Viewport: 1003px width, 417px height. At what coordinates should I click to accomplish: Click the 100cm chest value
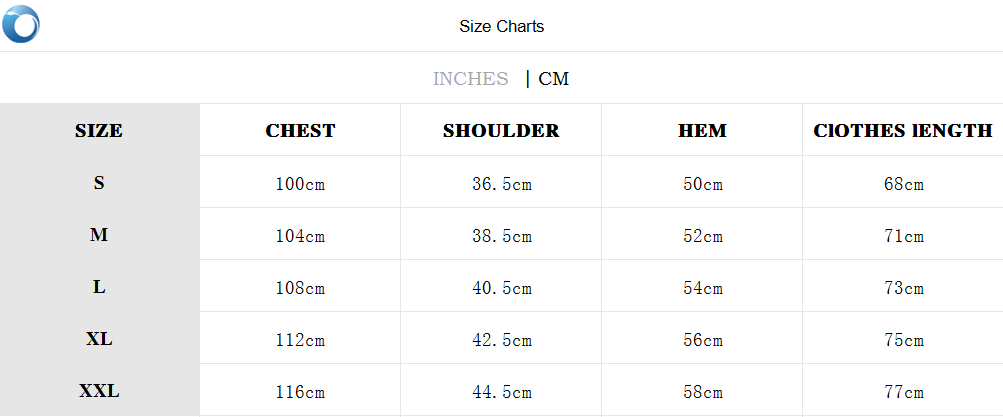[x=300, y=184]
